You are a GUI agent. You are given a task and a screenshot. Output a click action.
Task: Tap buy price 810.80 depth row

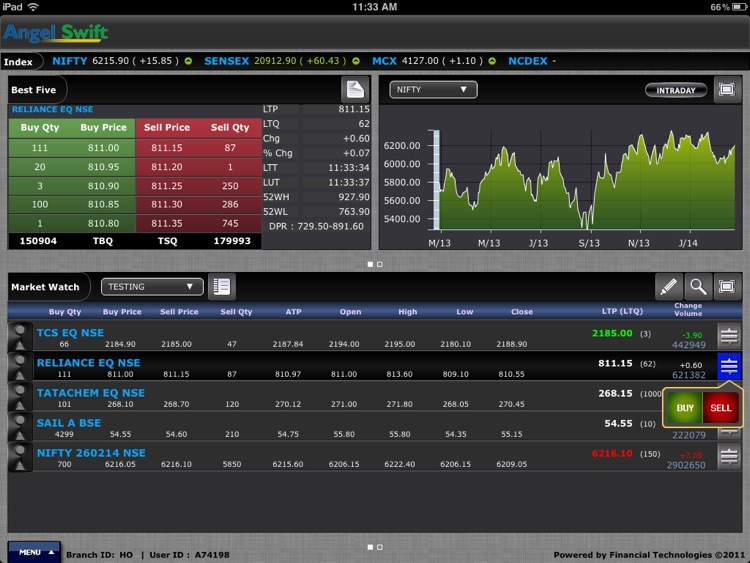pos(103,223)
